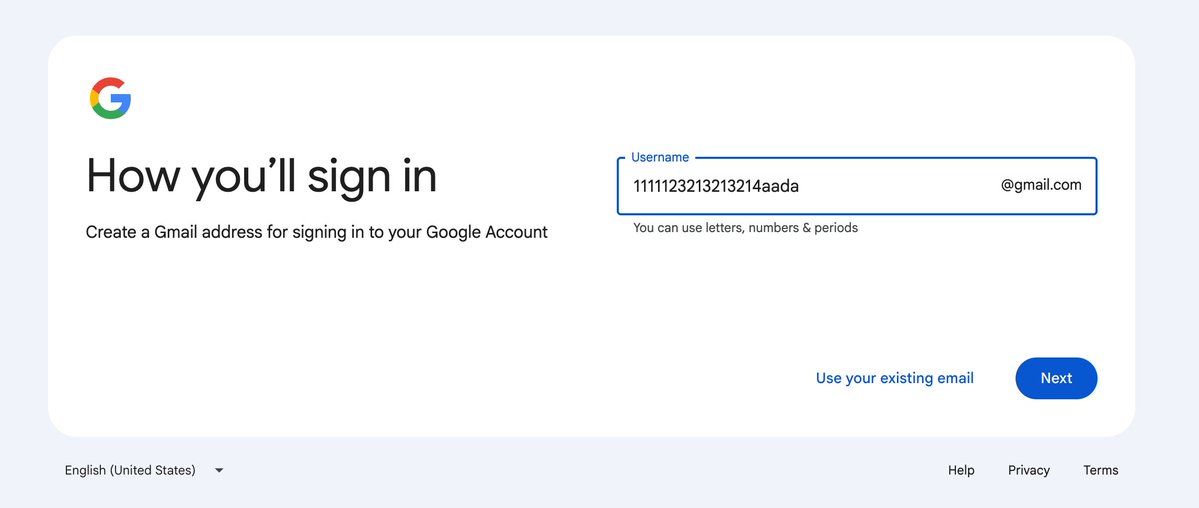
Task: Click the typed username "111112321321321 4aada" text
Action: pyautogui.click(x=716, y=186)
